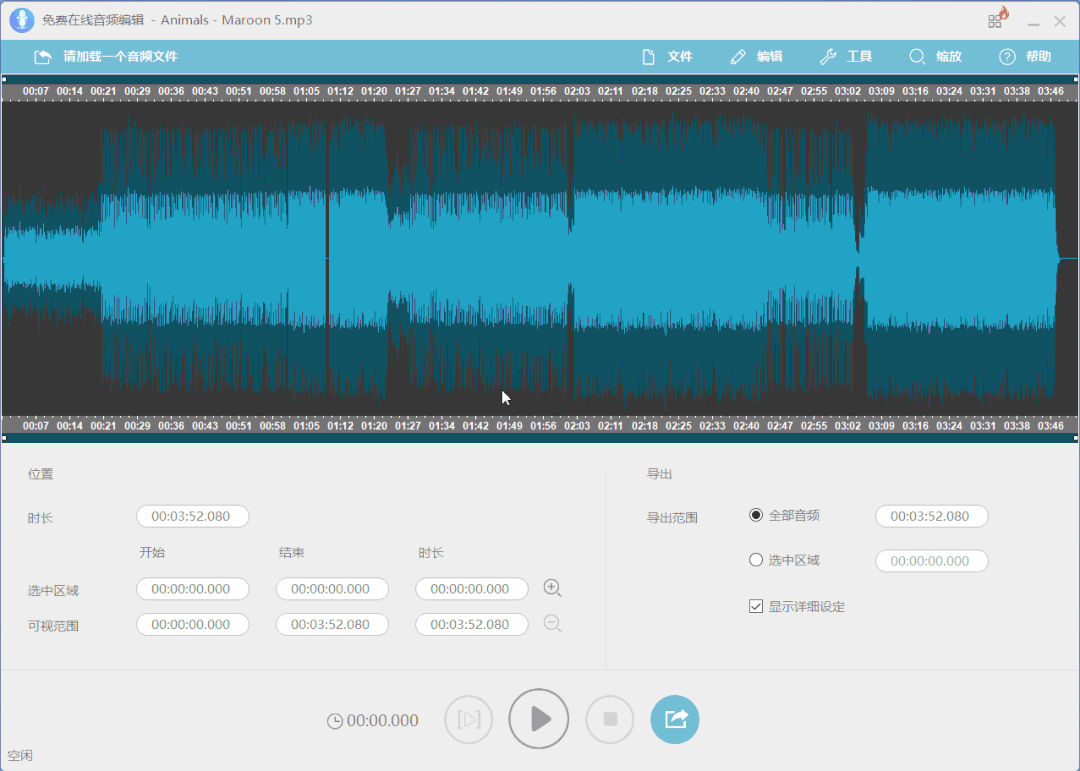This screenshot has height=771, width=1080.
Task: Select 全部音频 export radio button
Action: click(756, 515)
